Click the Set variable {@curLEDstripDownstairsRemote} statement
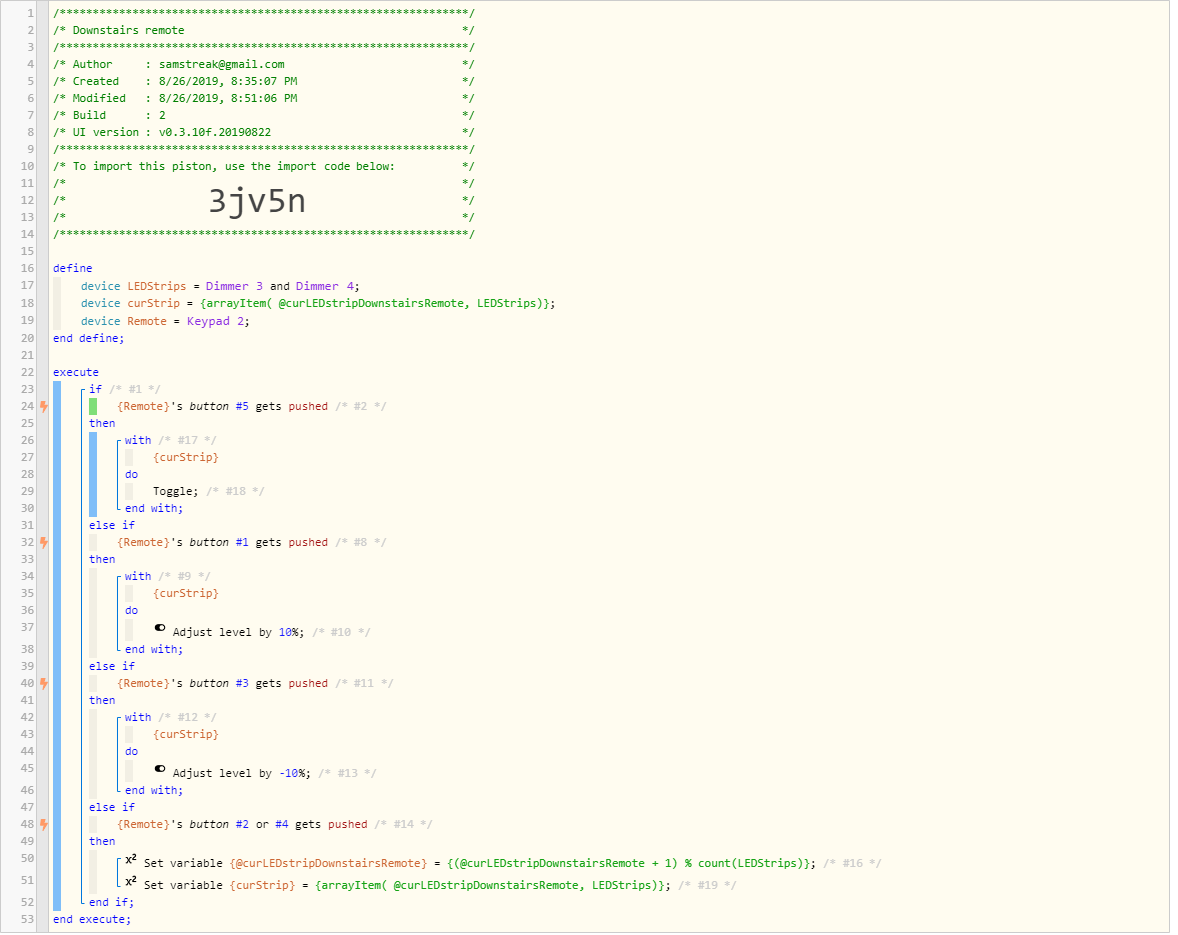The height and width of the screenshot is (935, 1178). tap(479, 864)
